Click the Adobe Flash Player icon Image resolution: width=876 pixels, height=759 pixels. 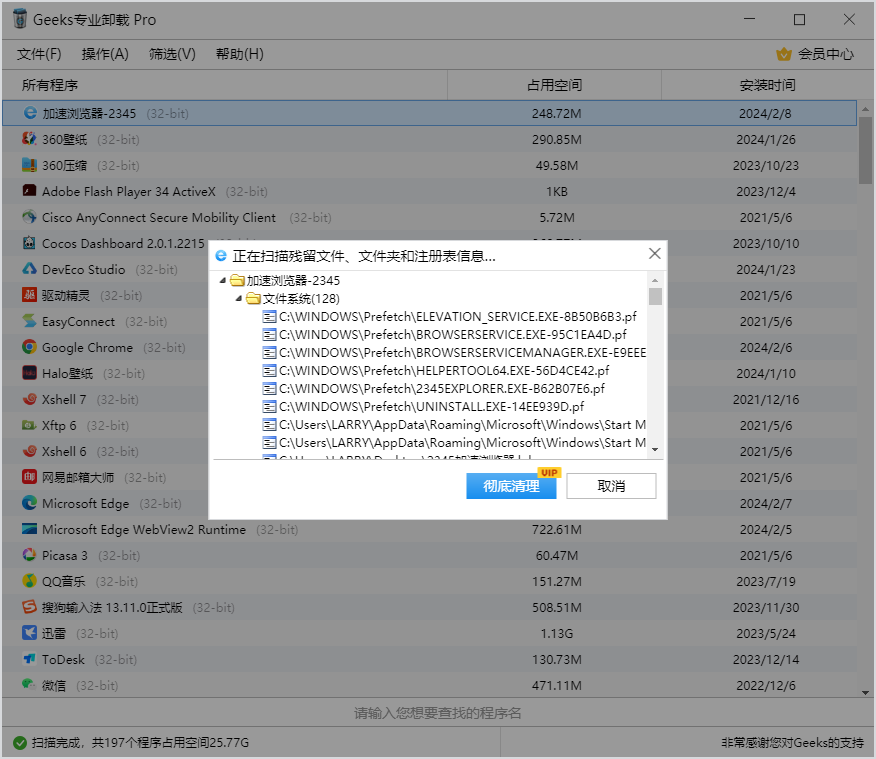tap(29, 191)
